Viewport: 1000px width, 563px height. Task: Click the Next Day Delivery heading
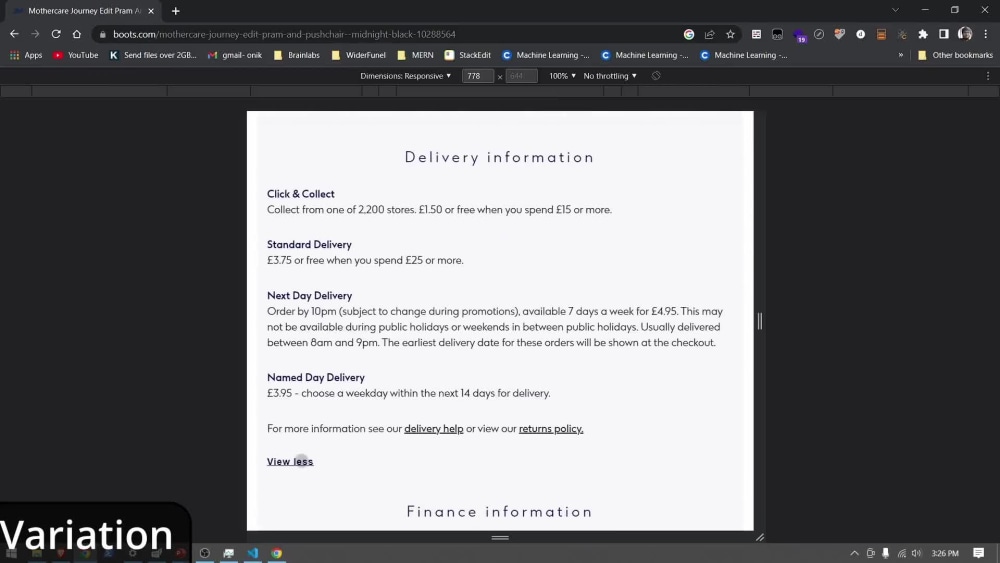[309, 296]
